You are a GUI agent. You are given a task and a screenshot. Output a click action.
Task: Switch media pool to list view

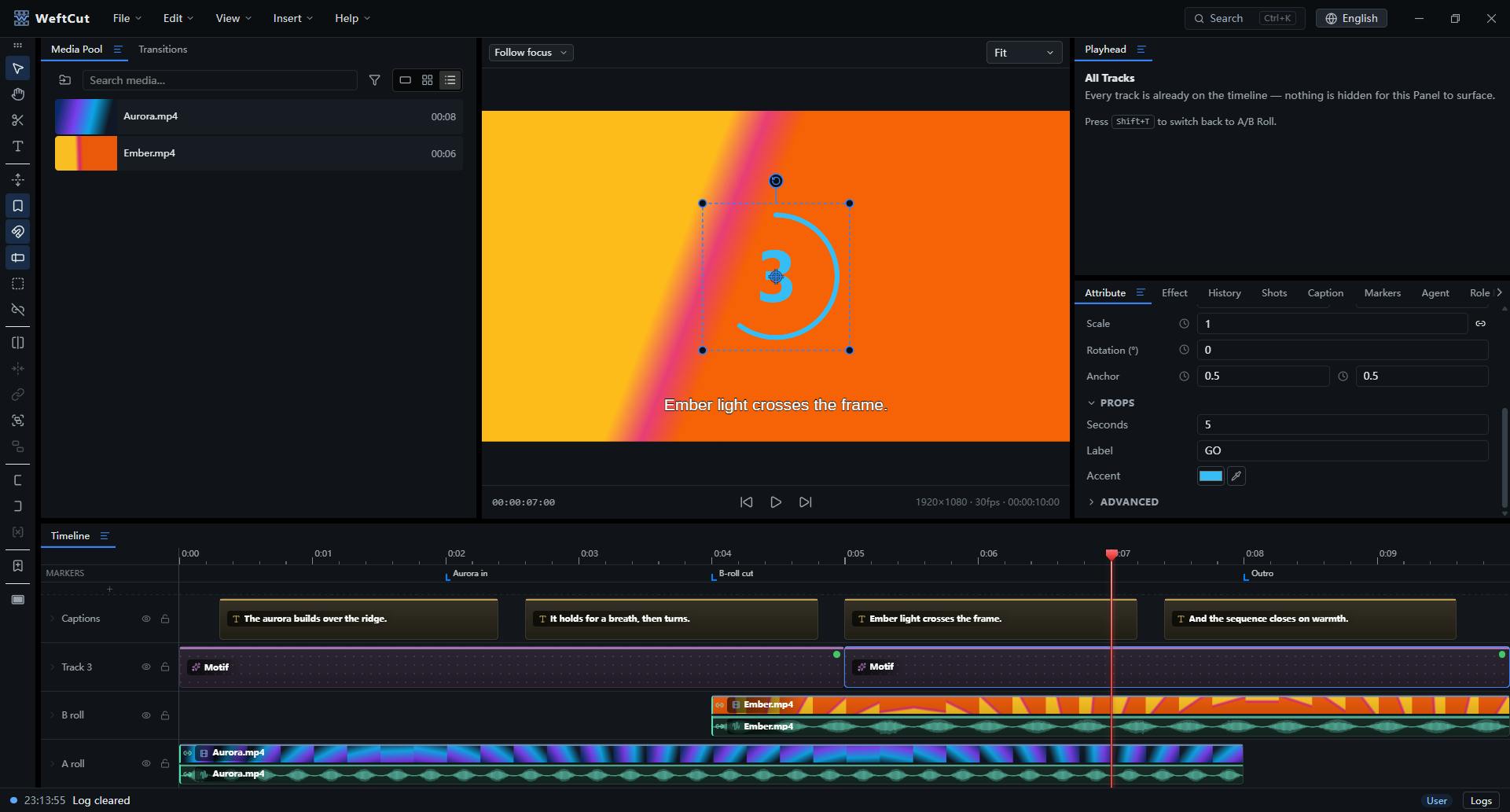pos(450,80)
